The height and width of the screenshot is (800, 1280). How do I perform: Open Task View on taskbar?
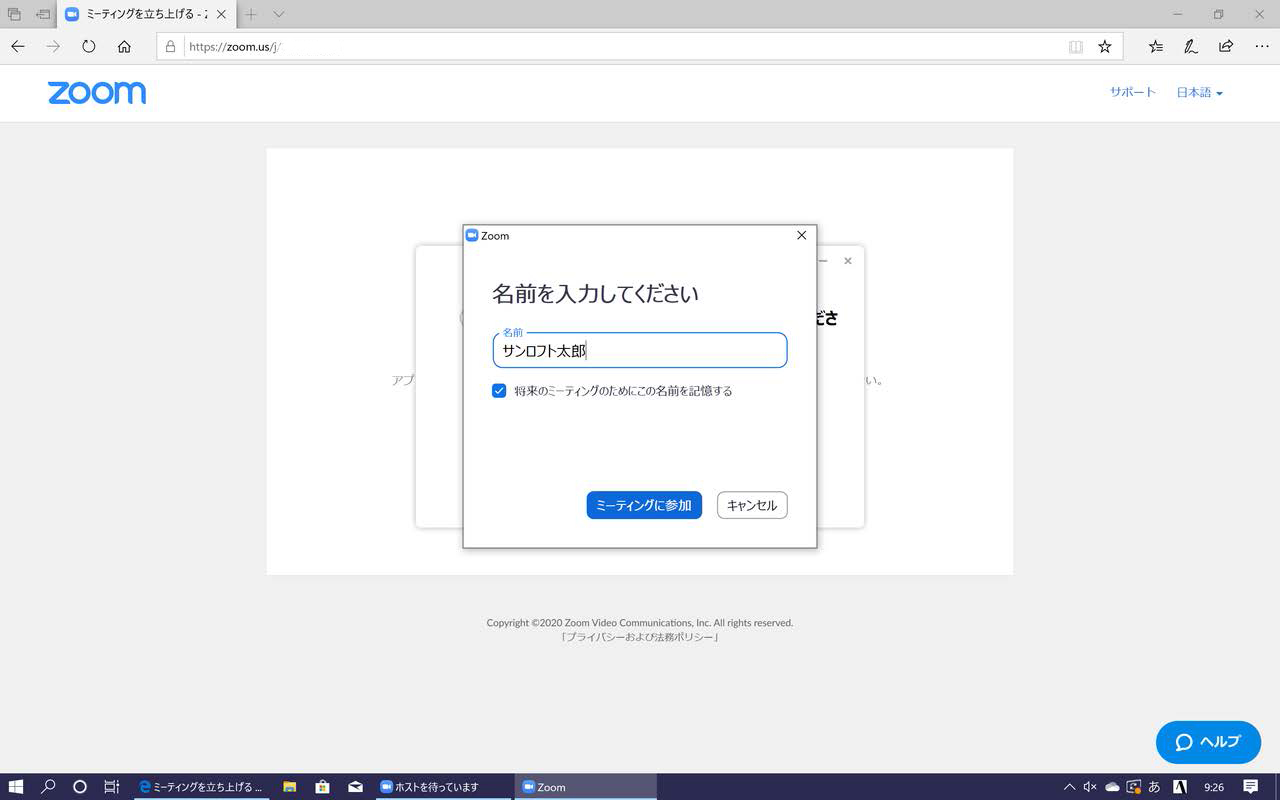click(x=112, y=787)
